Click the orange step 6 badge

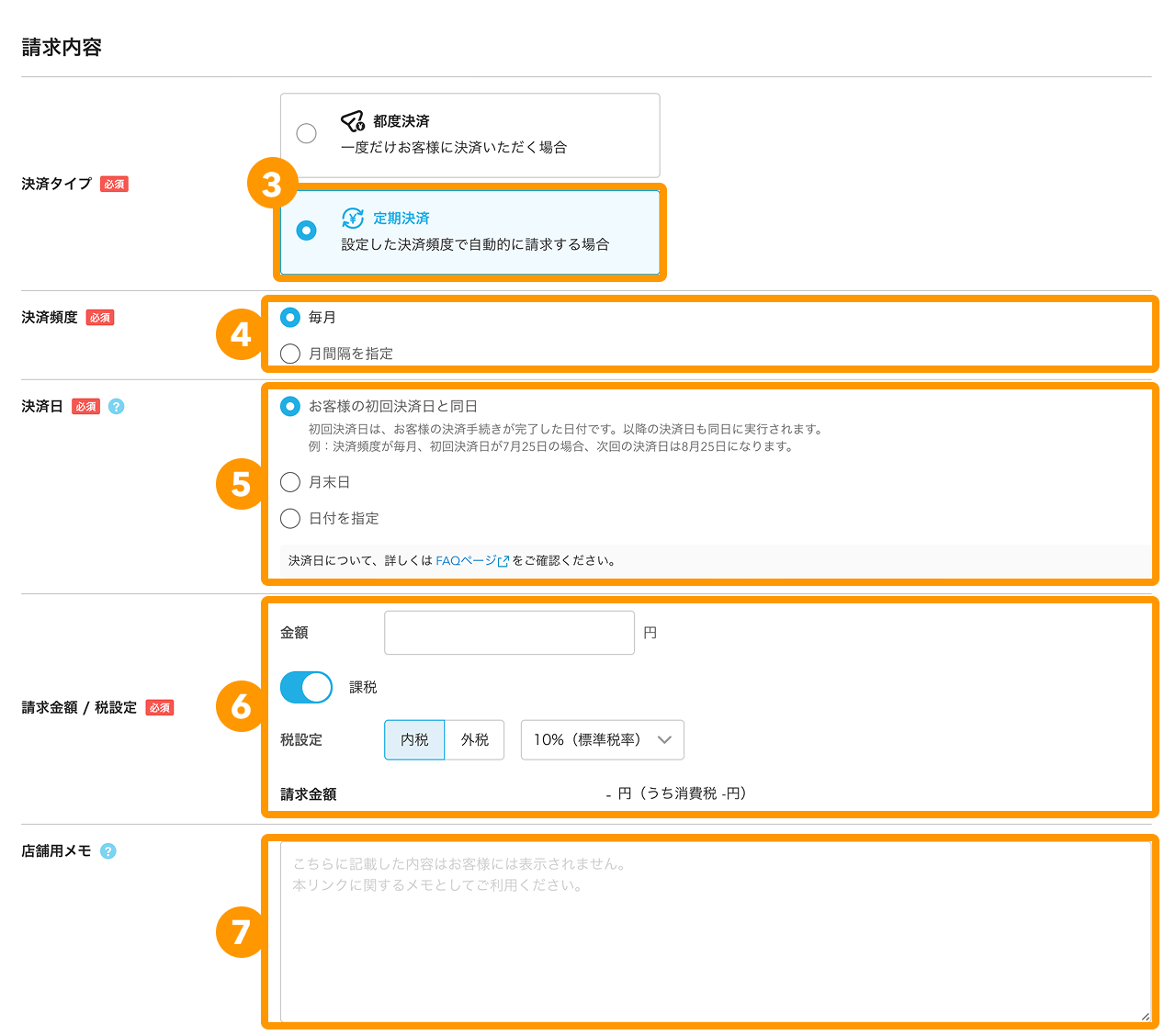[x=241, y=707]
